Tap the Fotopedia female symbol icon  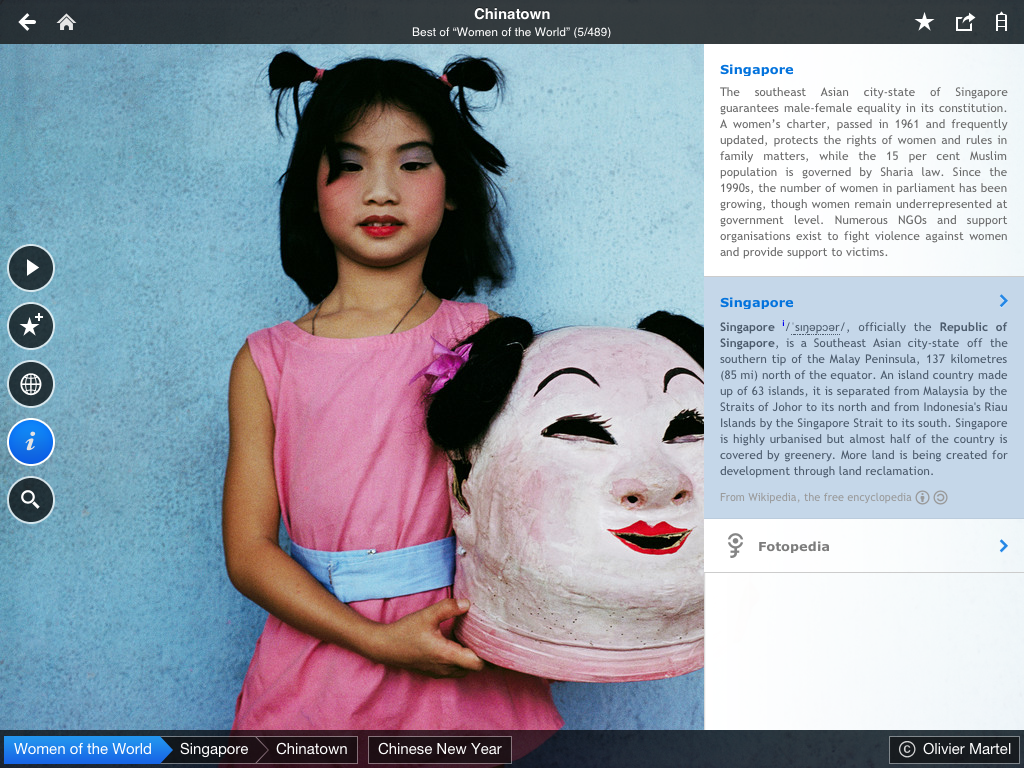(735, 545)
